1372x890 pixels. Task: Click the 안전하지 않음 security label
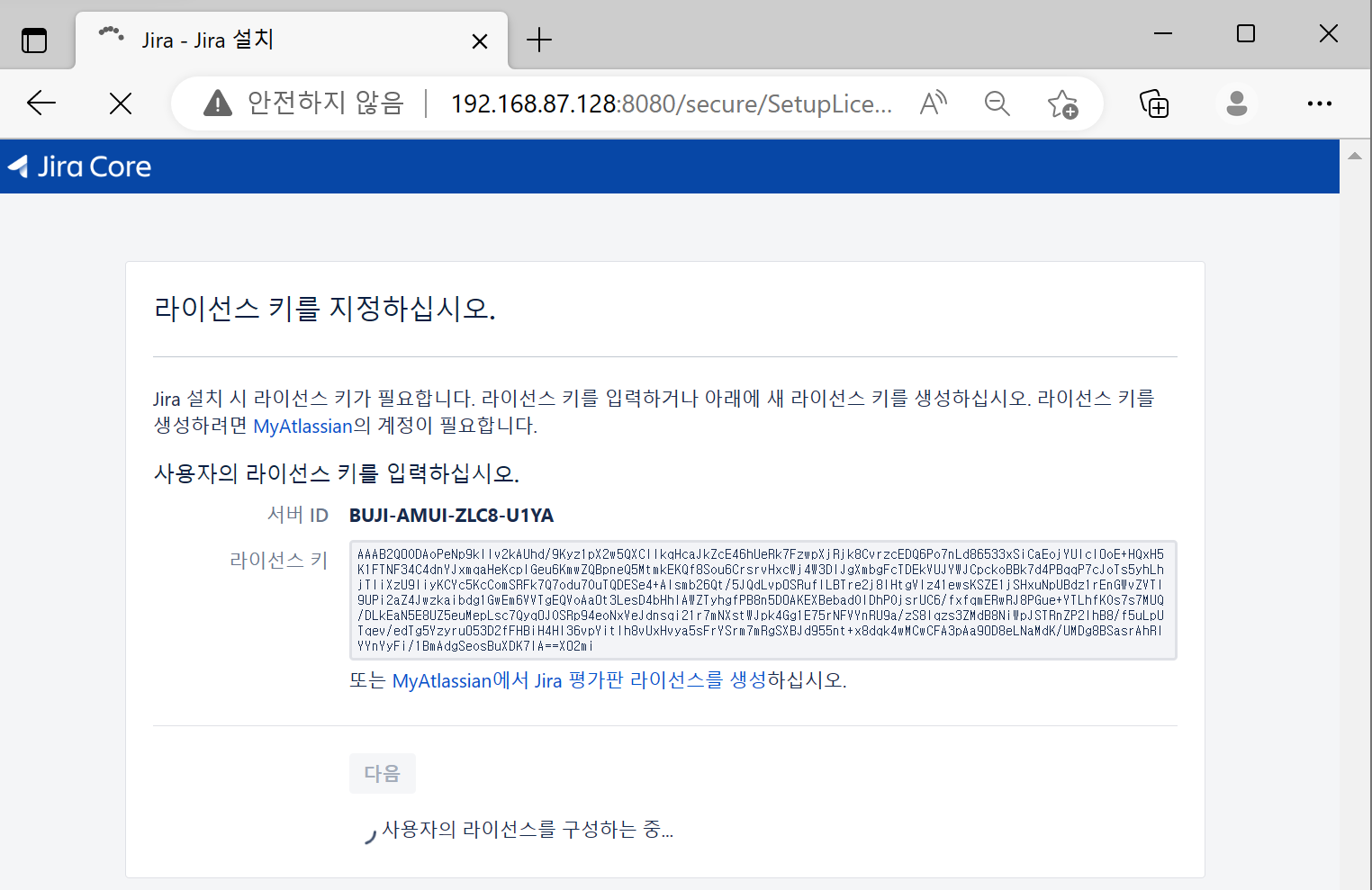pos(326,103)
